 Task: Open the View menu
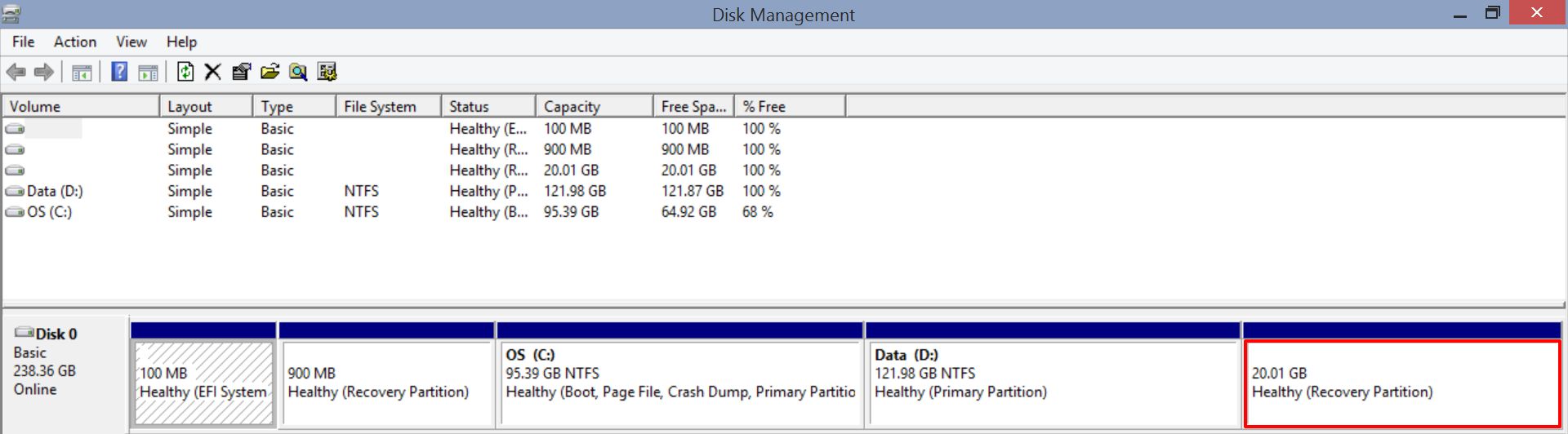(x=131, y=42)
